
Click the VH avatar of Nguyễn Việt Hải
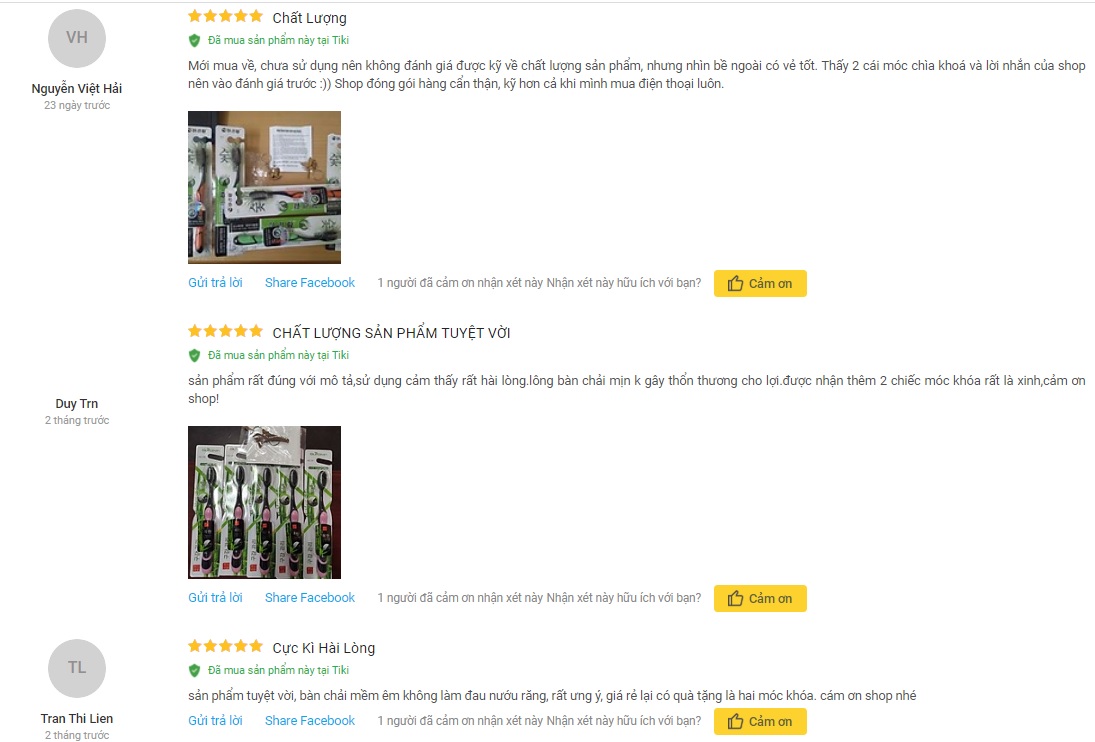(x=77, y=38)
